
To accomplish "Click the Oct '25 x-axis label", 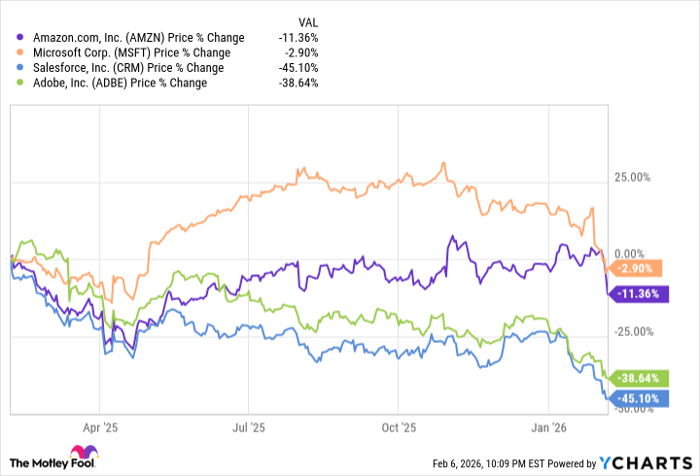I will coord(398,424).
